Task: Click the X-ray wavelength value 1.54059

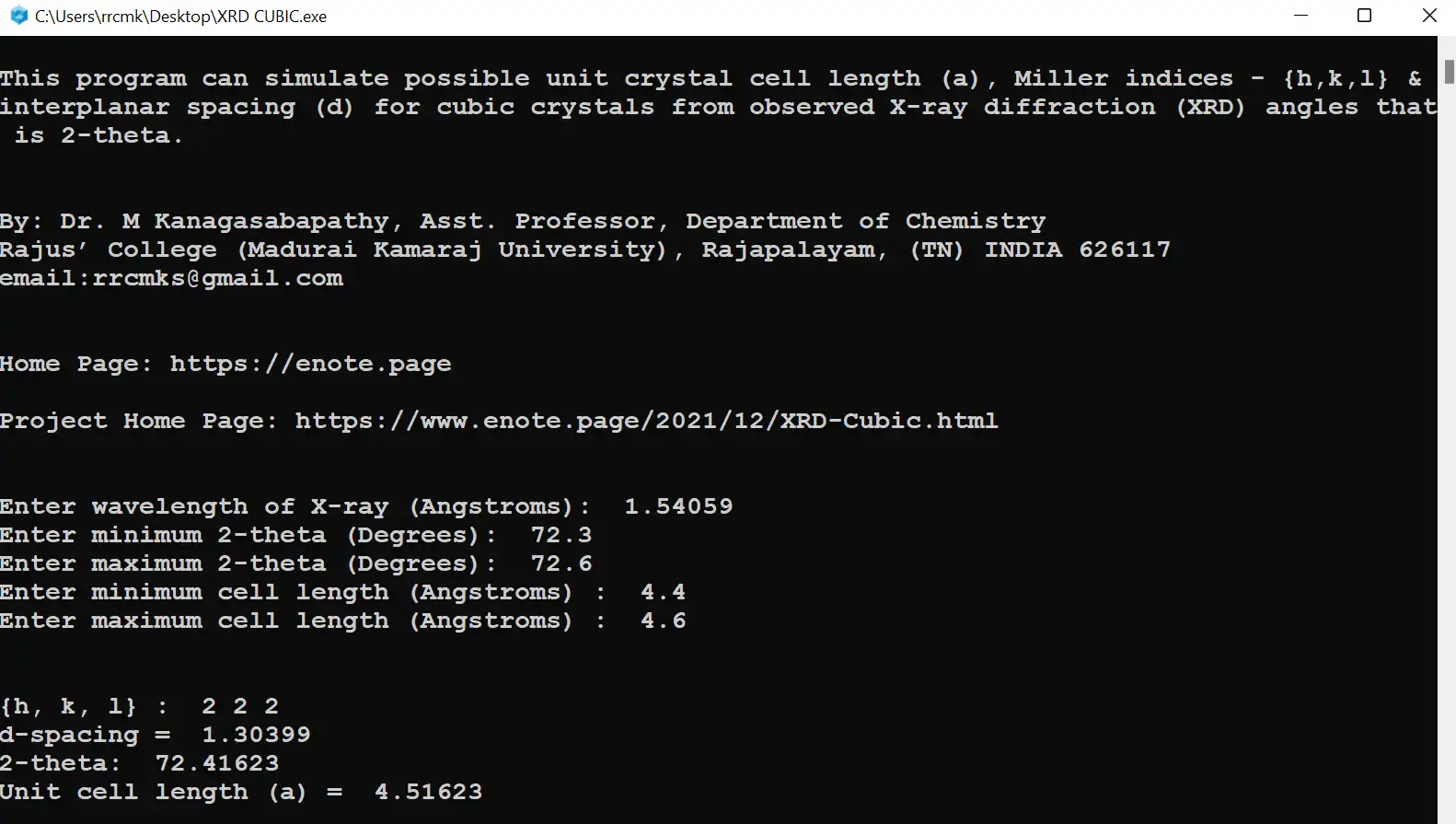Action: click(678, 506)
